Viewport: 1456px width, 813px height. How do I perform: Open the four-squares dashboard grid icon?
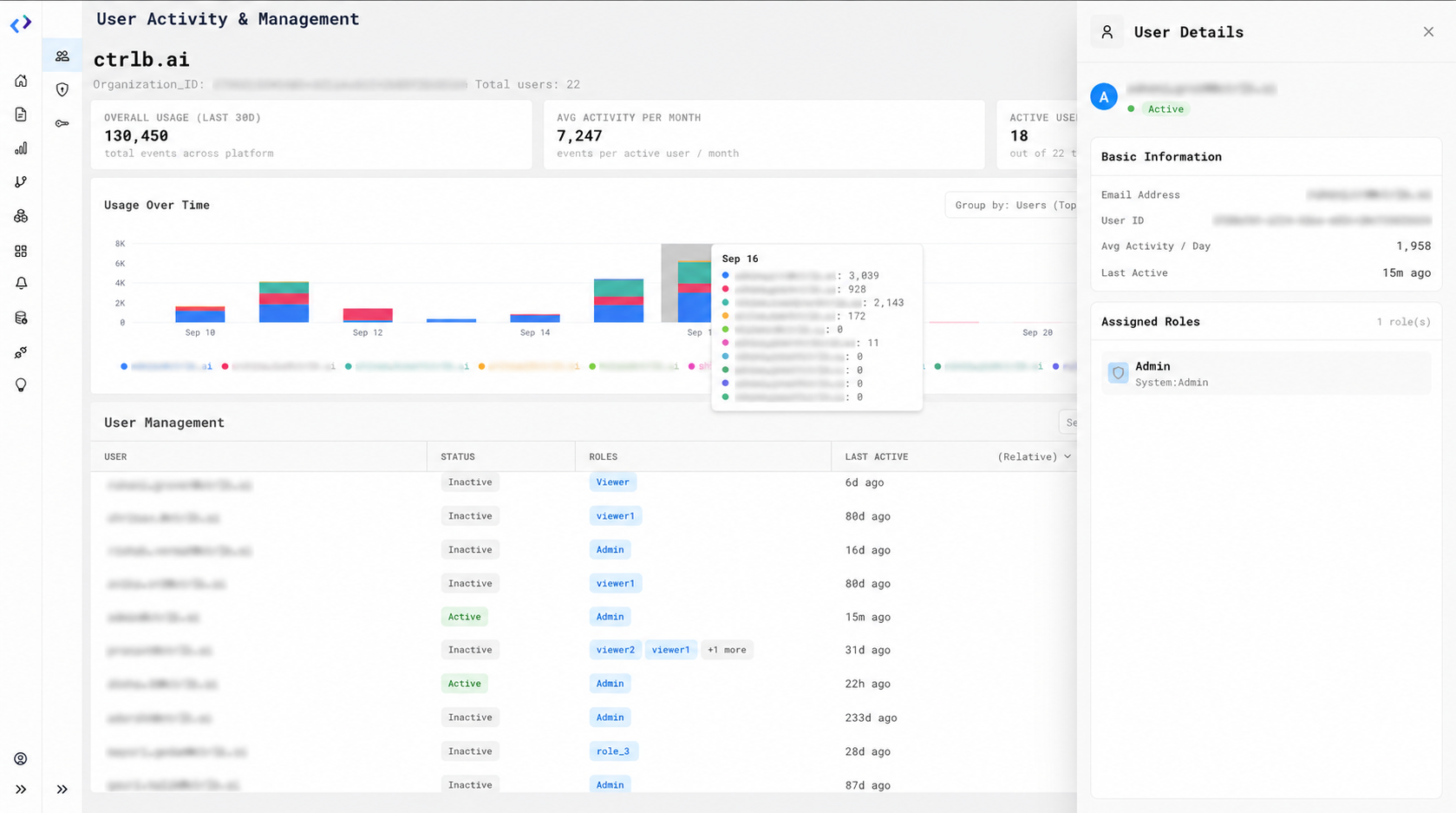coord(21,251)
